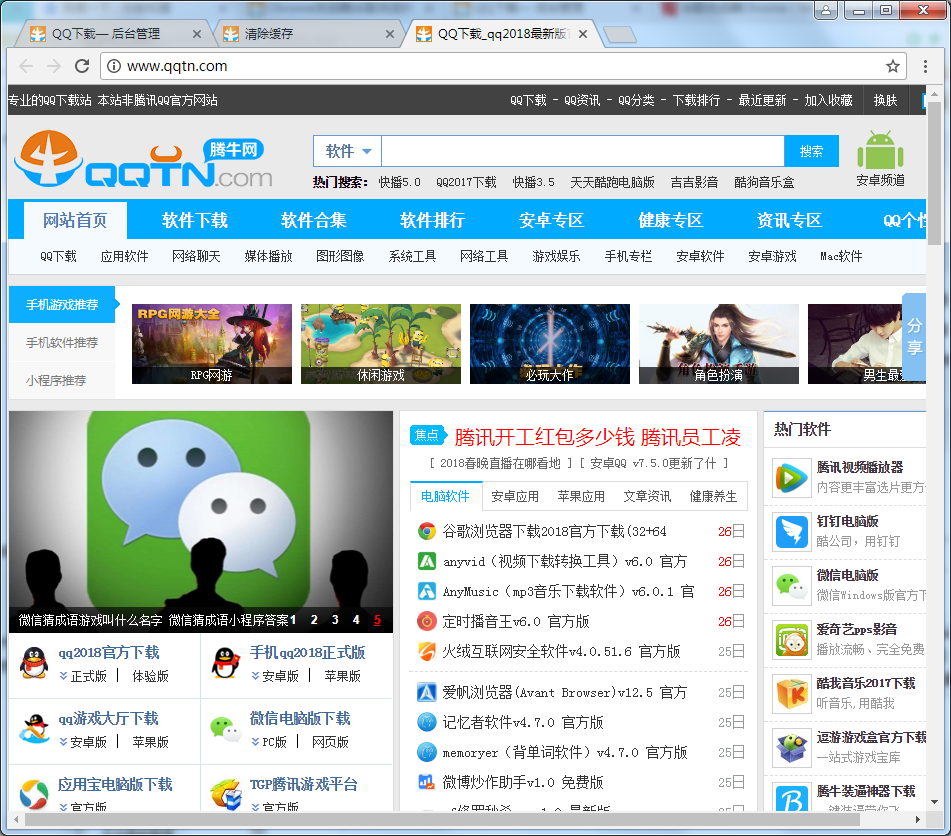This screenshot has width=951, height=836.
Task: Click the site info icon in the address bar
Action: (x=113, y=66)
